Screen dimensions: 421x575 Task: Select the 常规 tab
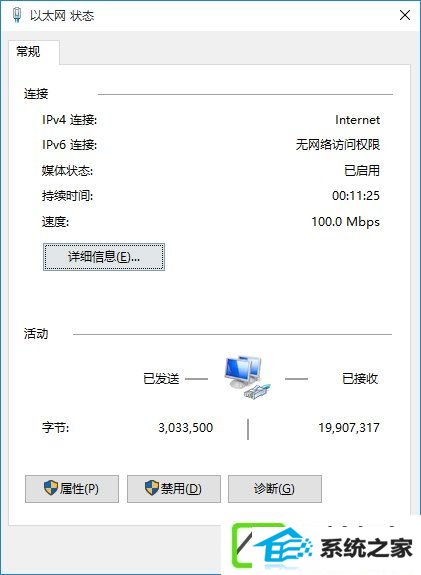pyautogui.click(x=28, y=51)
